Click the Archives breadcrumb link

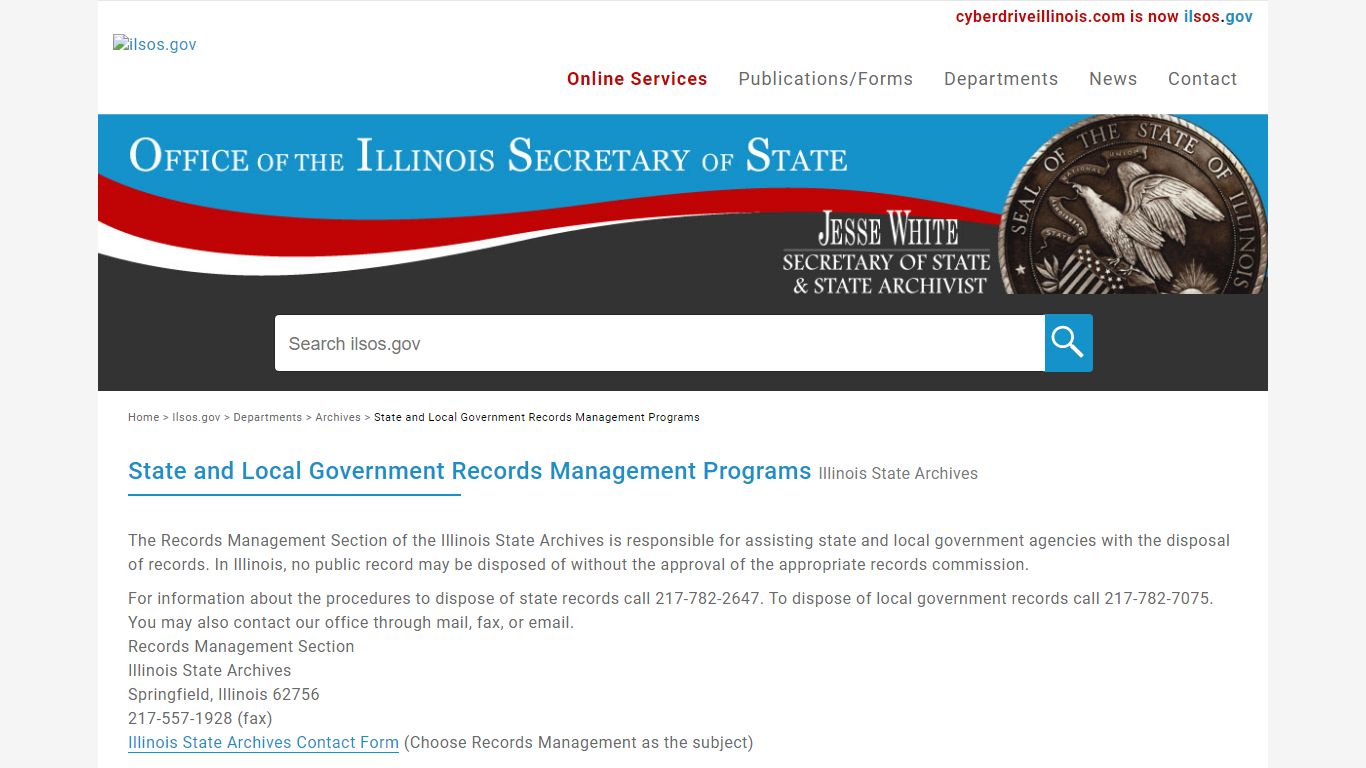point(338,417)
